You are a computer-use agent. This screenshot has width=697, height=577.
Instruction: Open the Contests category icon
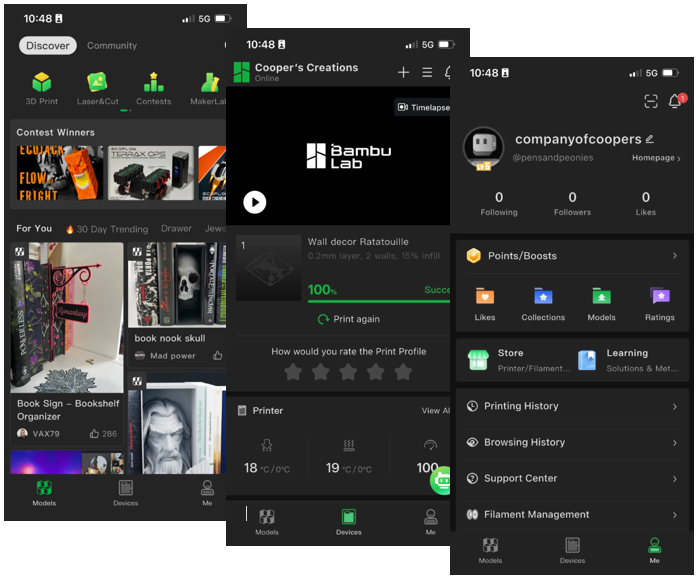tap(153, 83)
